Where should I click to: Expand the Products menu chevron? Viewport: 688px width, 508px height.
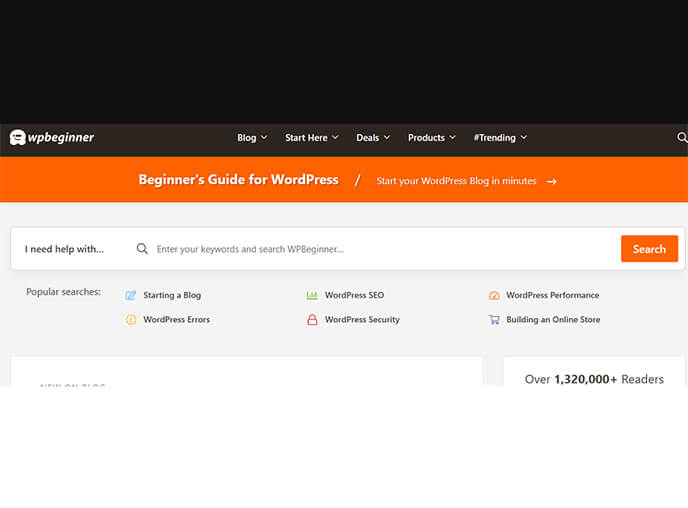pos(452,138)
